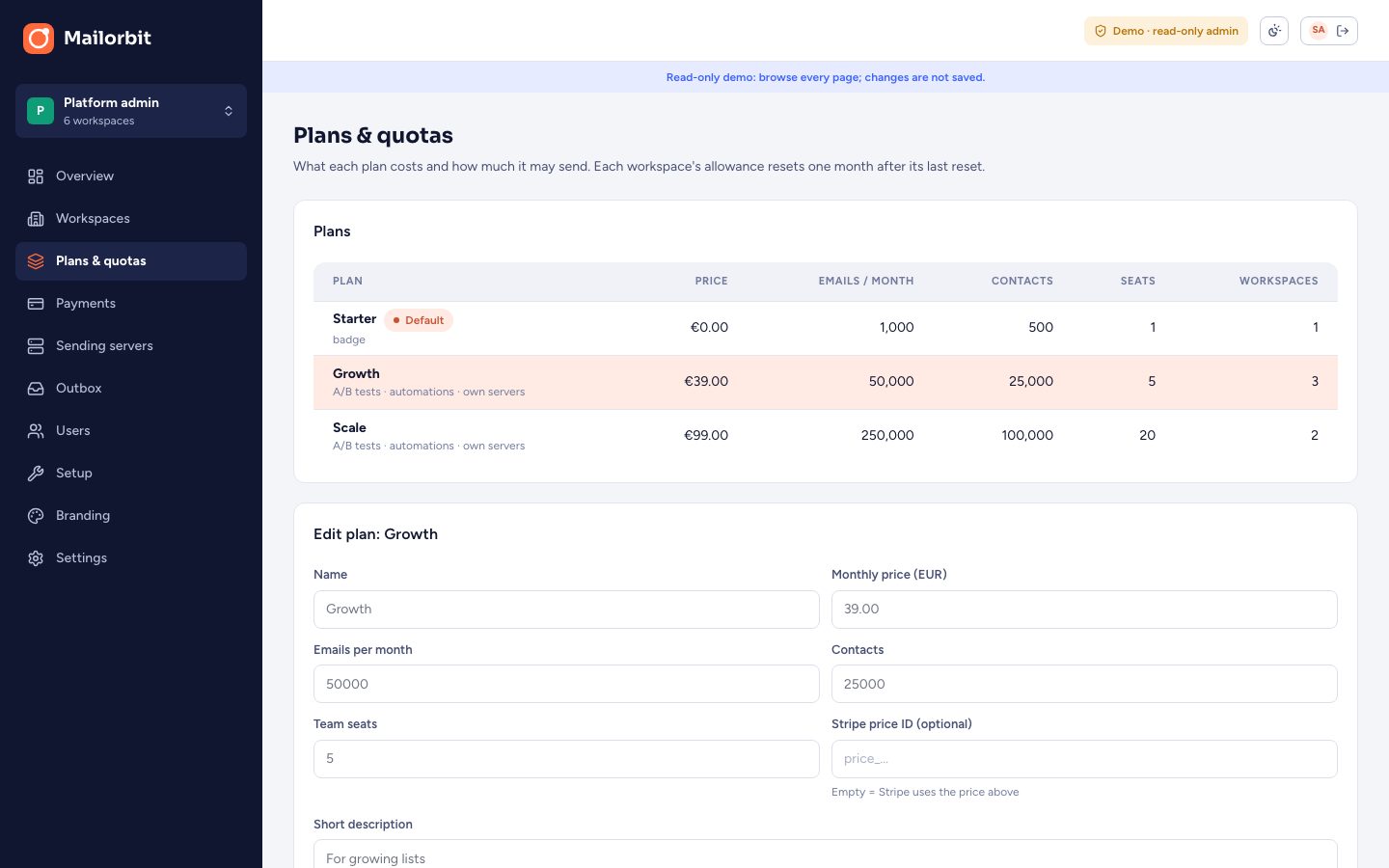Click the Plans & quotas layers icon
Screen dimensions: 1389x868
click(36, 261)
